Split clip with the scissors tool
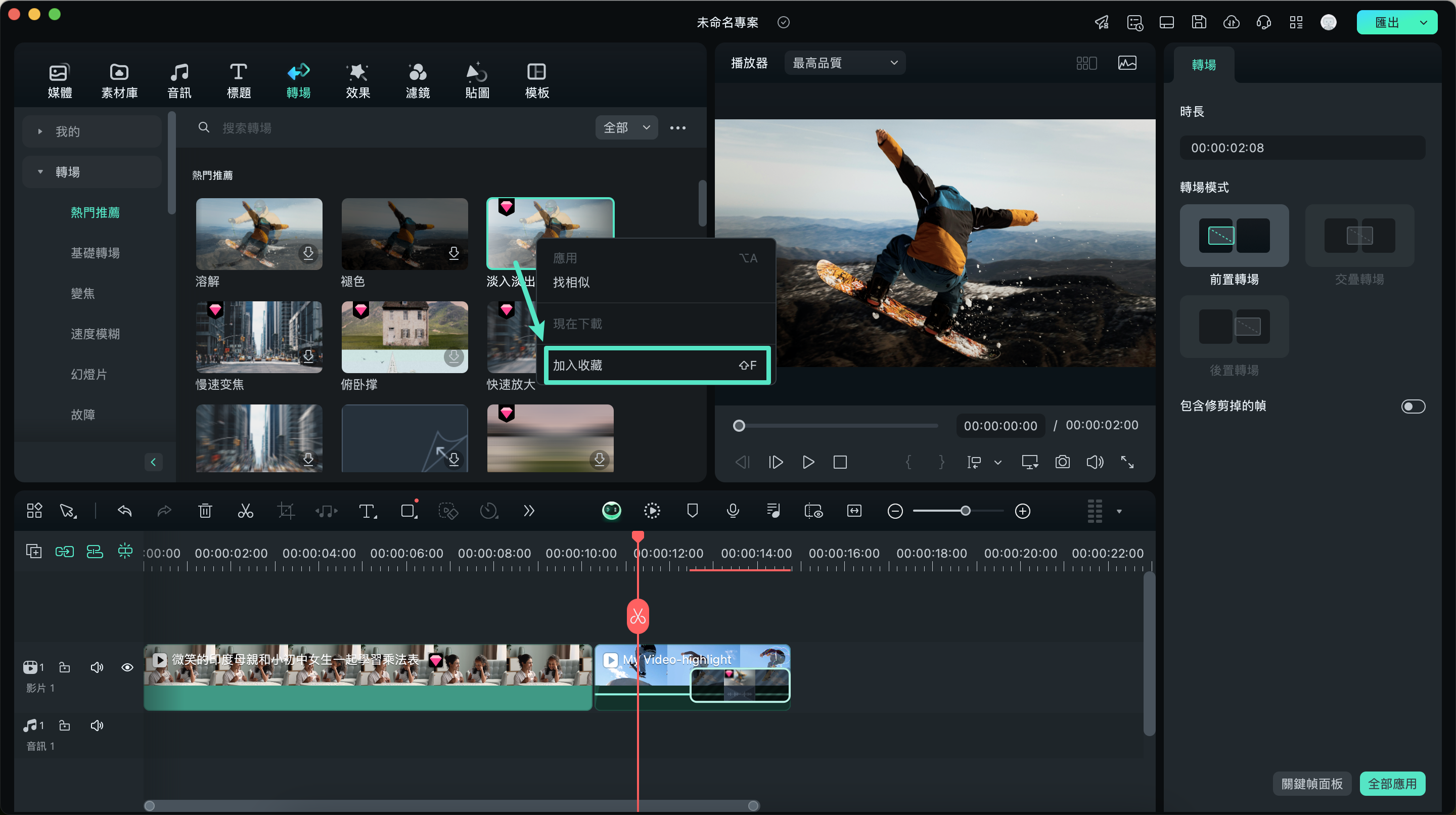Screen dimensions: 1456x815 [245, 511]
